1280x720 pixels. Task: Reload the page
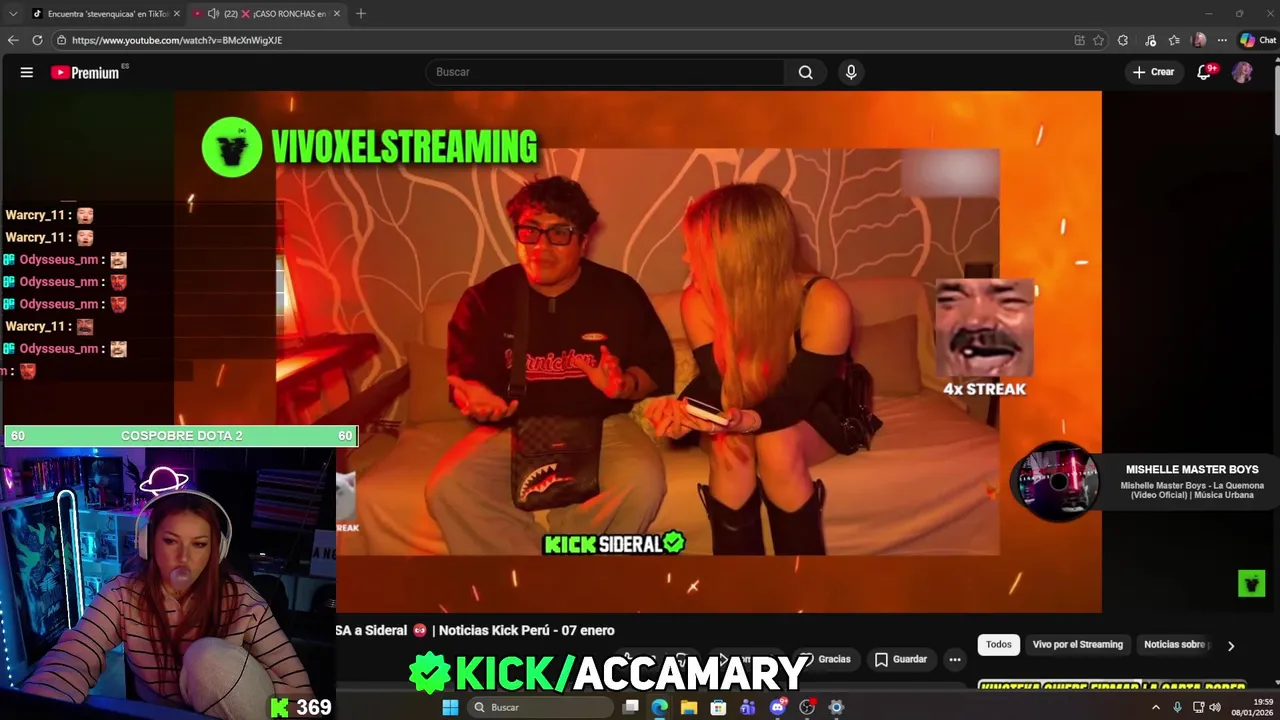click(x=37, y=40)
